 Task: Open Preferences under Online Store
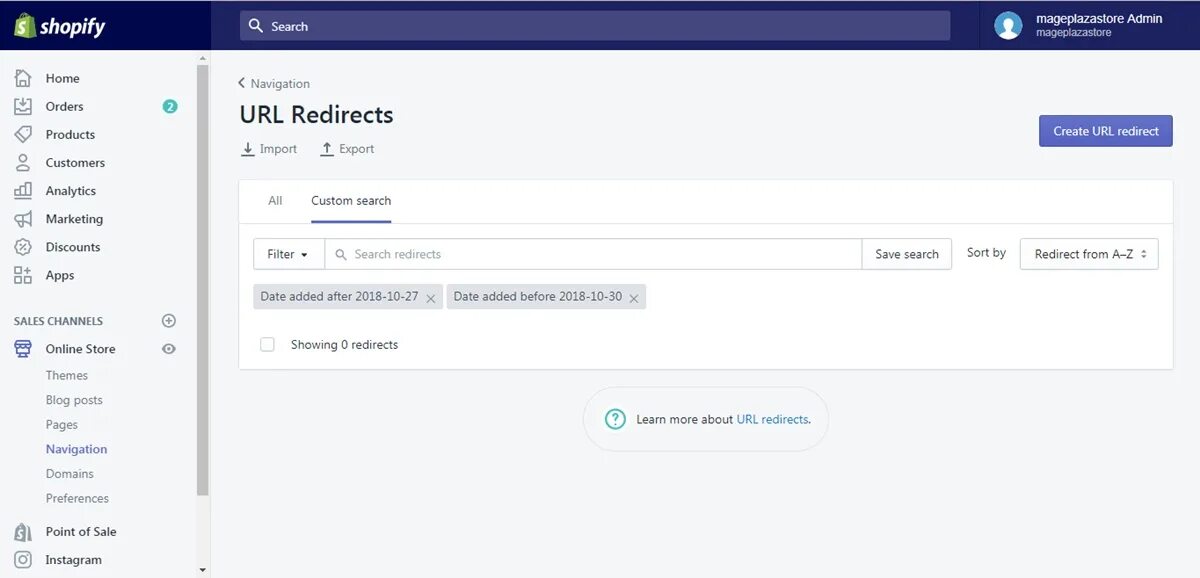coord(77,498)
